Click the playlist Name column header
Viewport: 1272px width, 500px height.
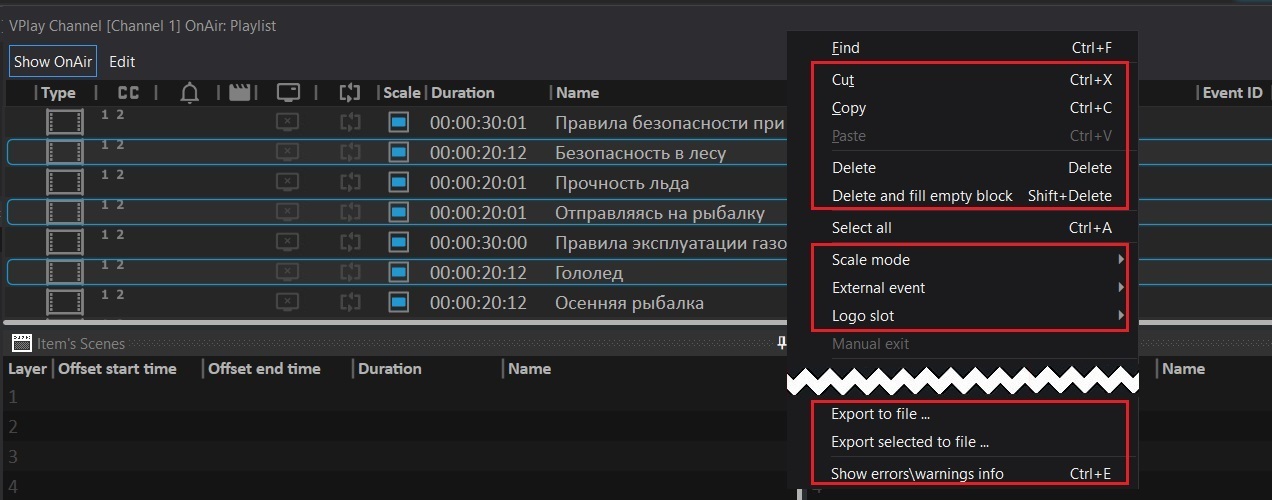577,93
